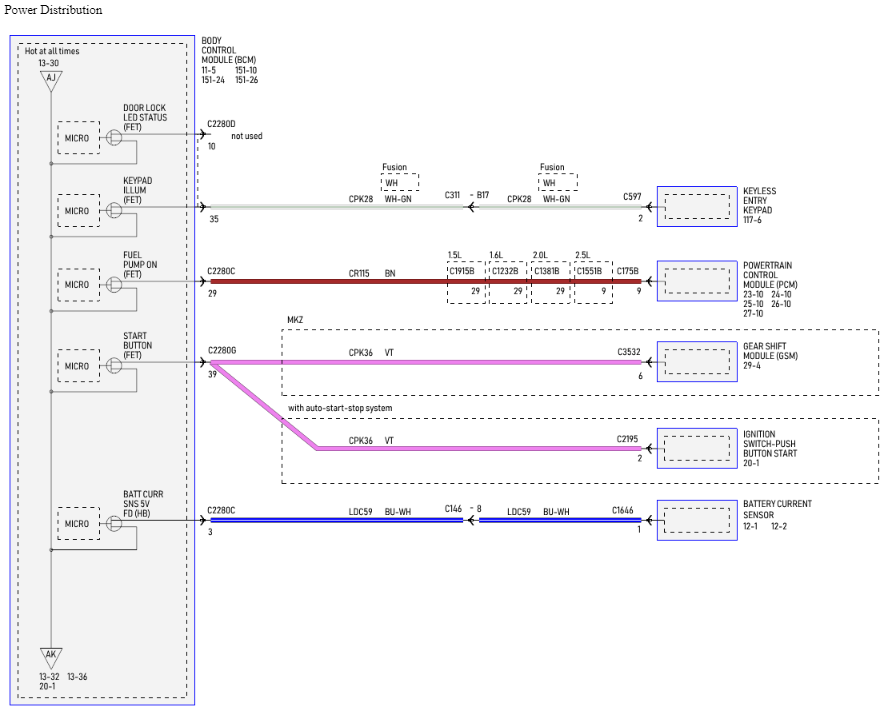The image size is (888, 708).
Task: Click the 'BODY CONTROL MODULE (BCM)' label
Action: point(229,50)
